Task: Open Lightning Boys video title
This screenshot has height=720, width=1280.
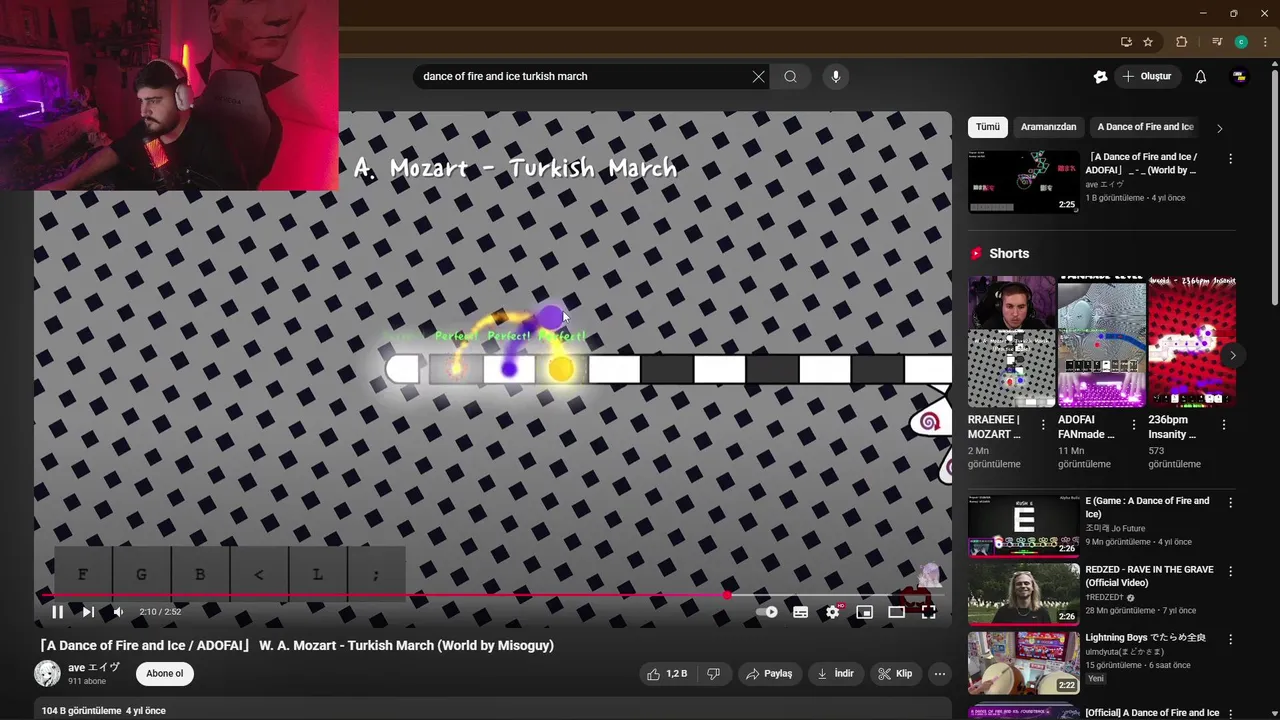Action: click(x=1146, y=638)
